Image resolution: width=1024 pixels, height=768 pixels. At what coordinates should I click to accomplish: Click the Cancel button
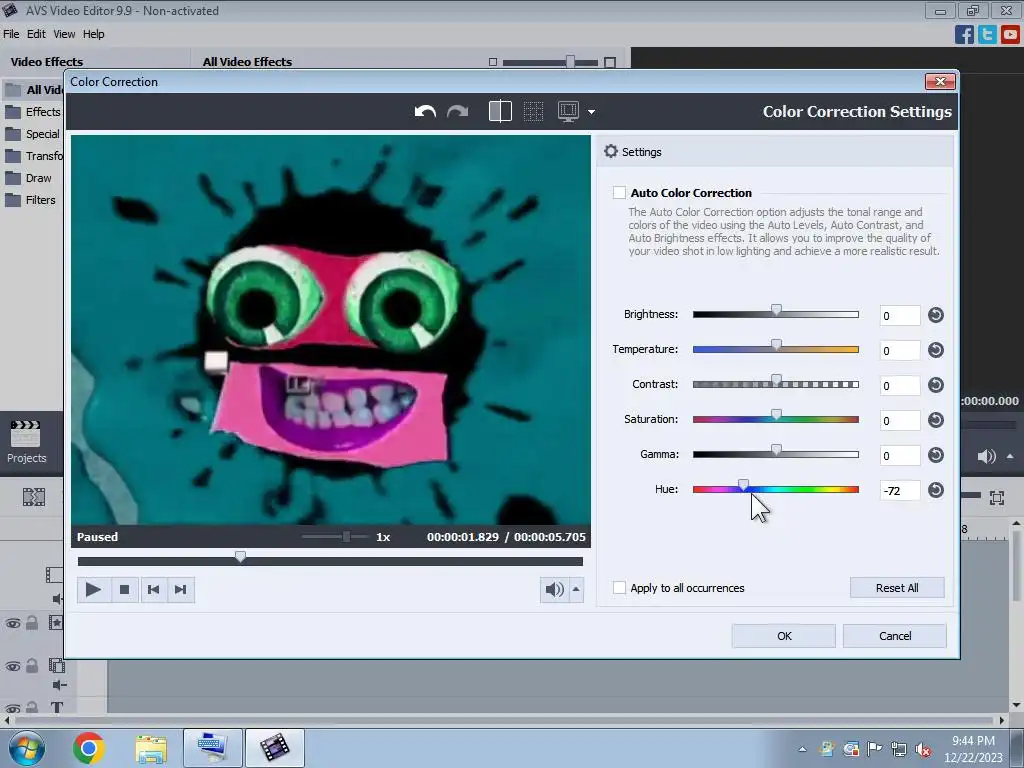pos(895,636)
